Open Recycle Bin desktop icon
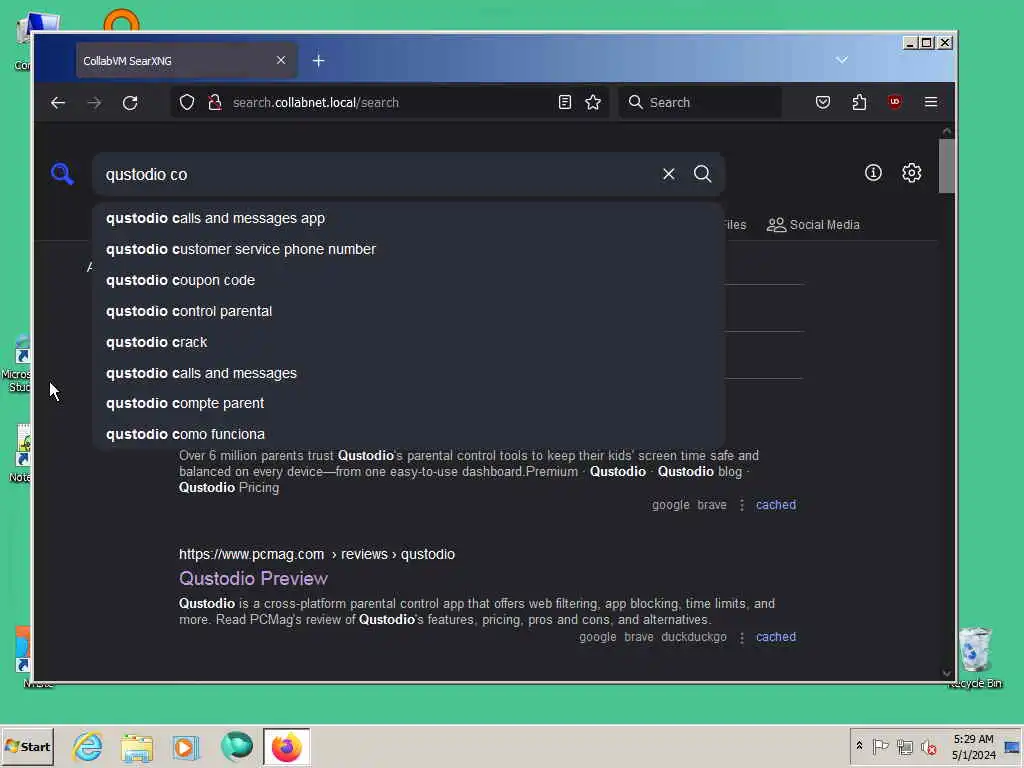Image resolution: width=1024 pixels, height=768 pixels. pyautogui.click(x=975, y=657)
